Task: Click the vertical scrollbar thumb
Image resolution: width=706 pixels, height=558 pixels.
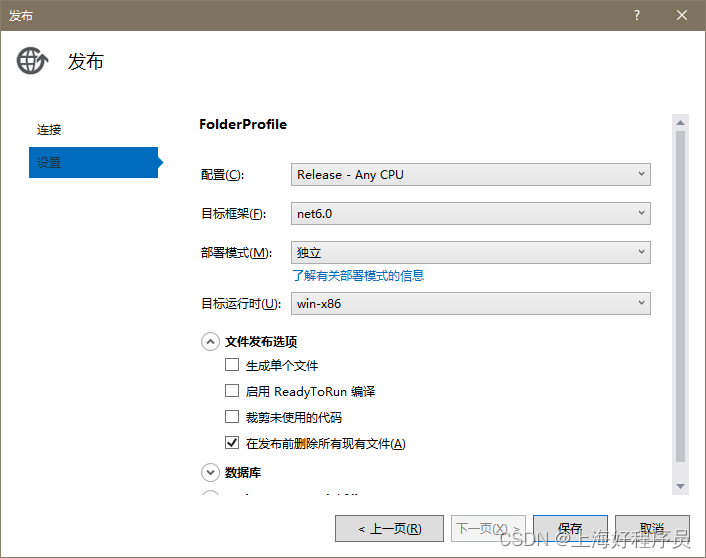Action: 680,297
